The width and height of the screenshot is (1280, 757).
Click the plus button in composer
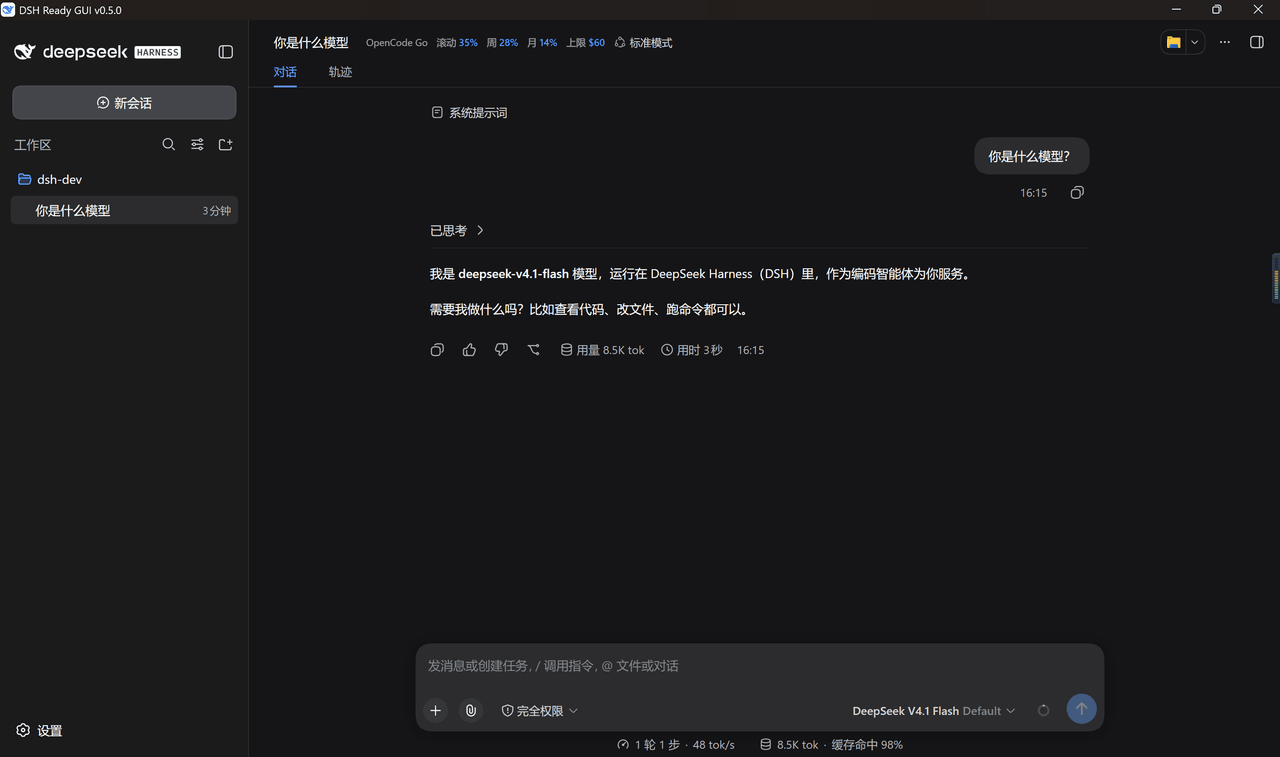[x=435, y=711]
